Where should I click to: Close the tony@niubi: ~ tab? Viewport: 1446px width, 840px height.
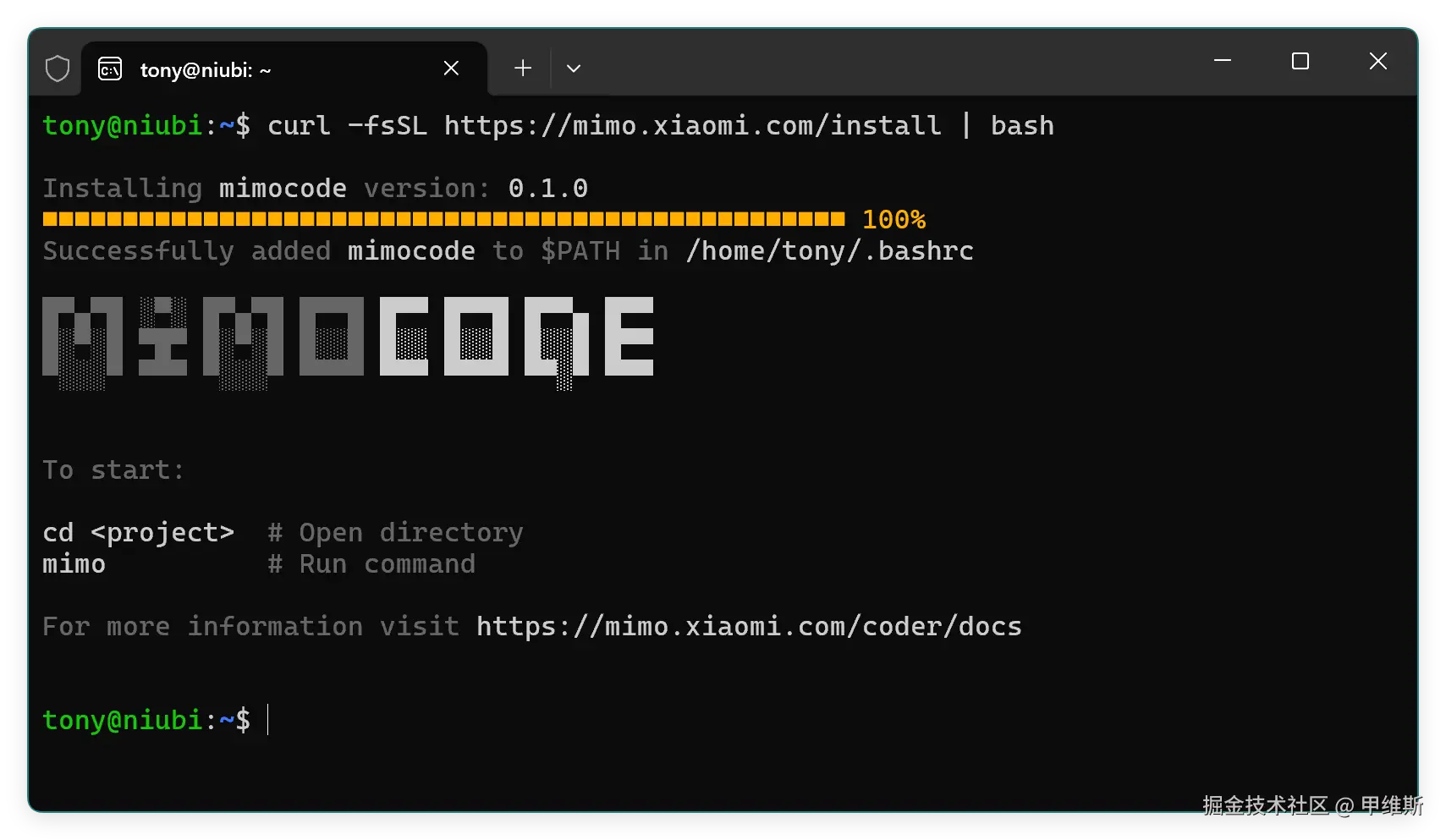coord(451,69)
